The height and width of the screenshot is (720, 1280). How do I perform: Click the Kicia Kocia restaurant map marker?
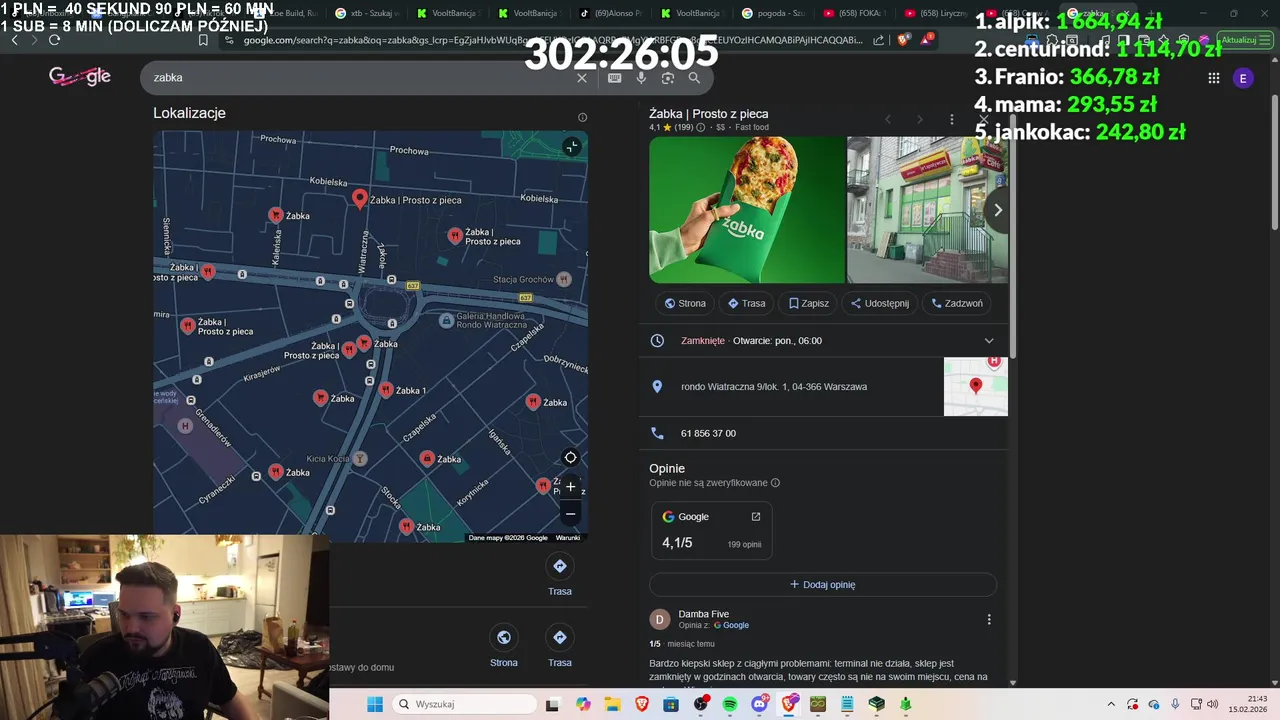[x=360, y=458]
